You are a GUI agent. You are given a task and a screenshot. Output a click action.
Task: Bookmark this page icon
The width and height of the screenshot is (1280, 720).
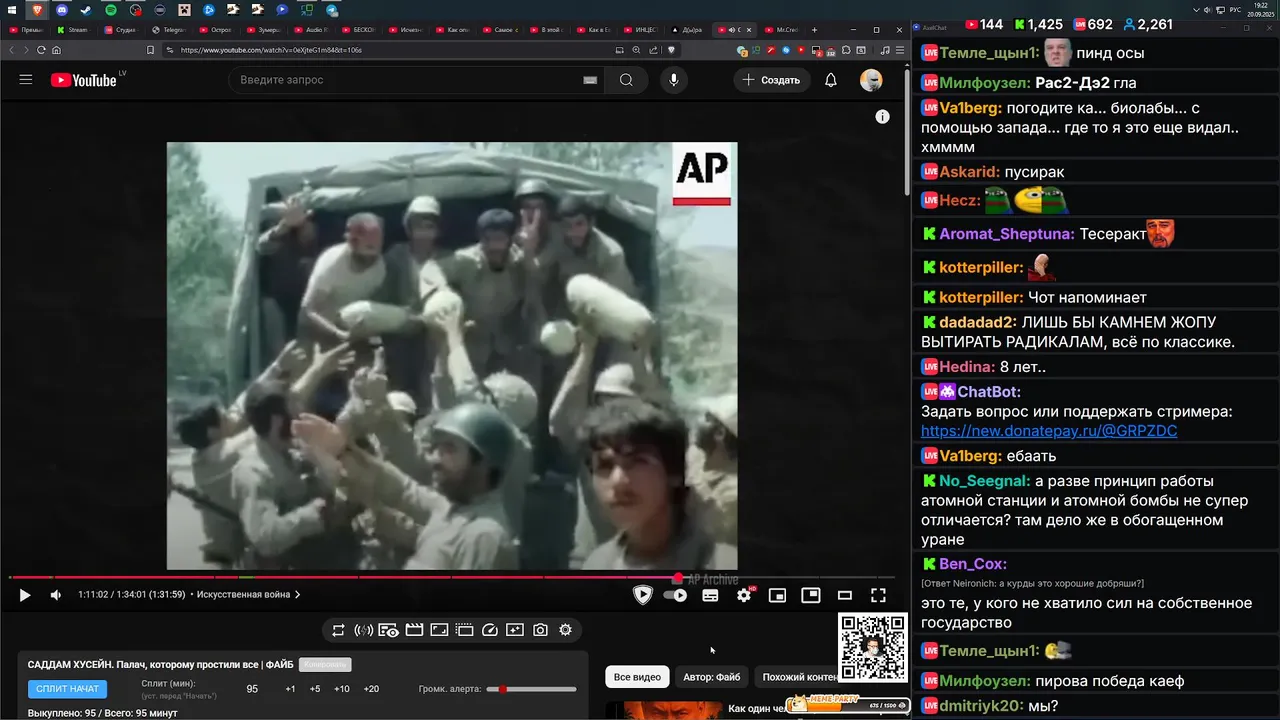[150, 50]
